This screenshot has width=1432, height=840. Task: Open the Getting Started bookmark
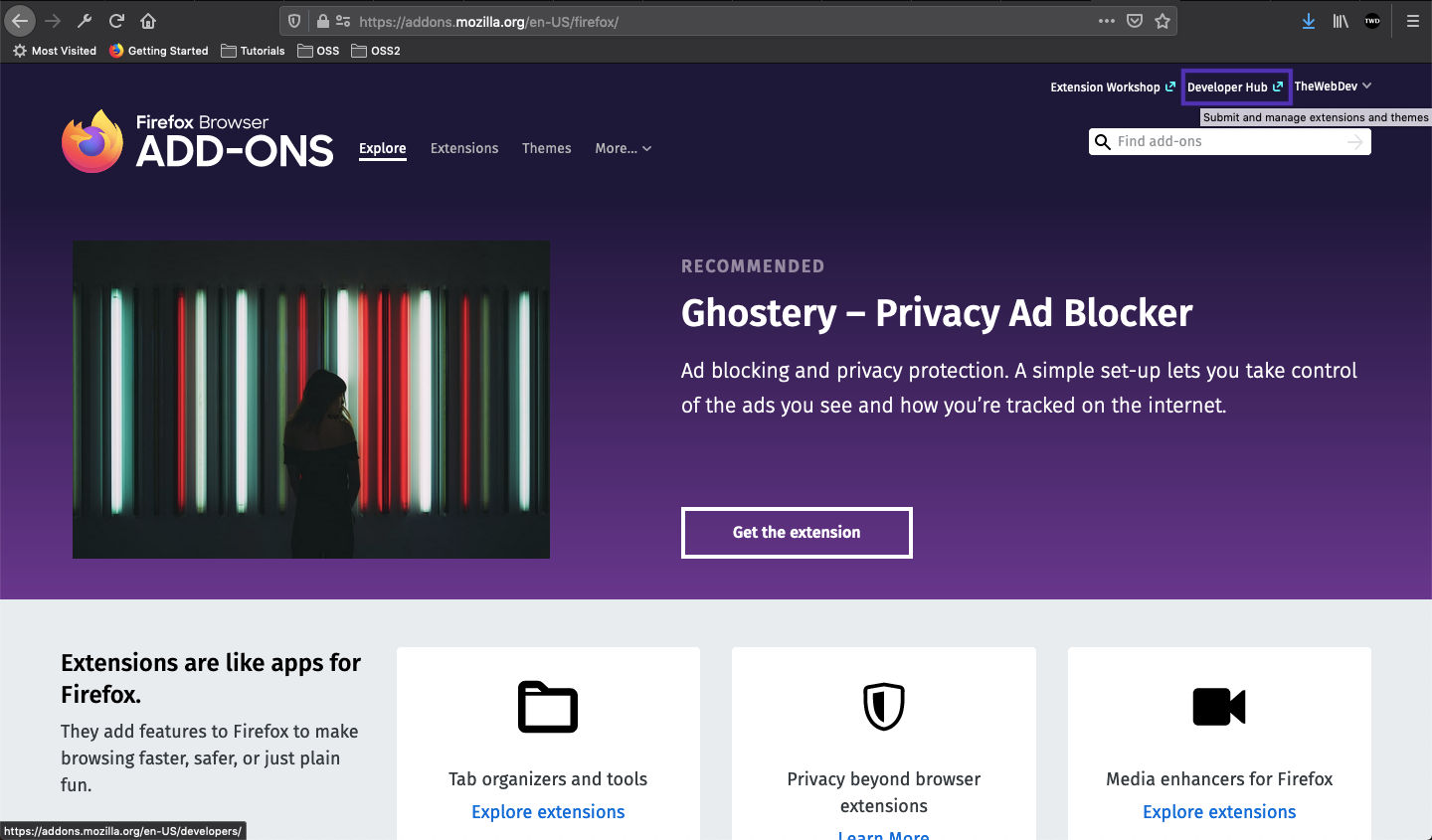click(x=158, y=51)
